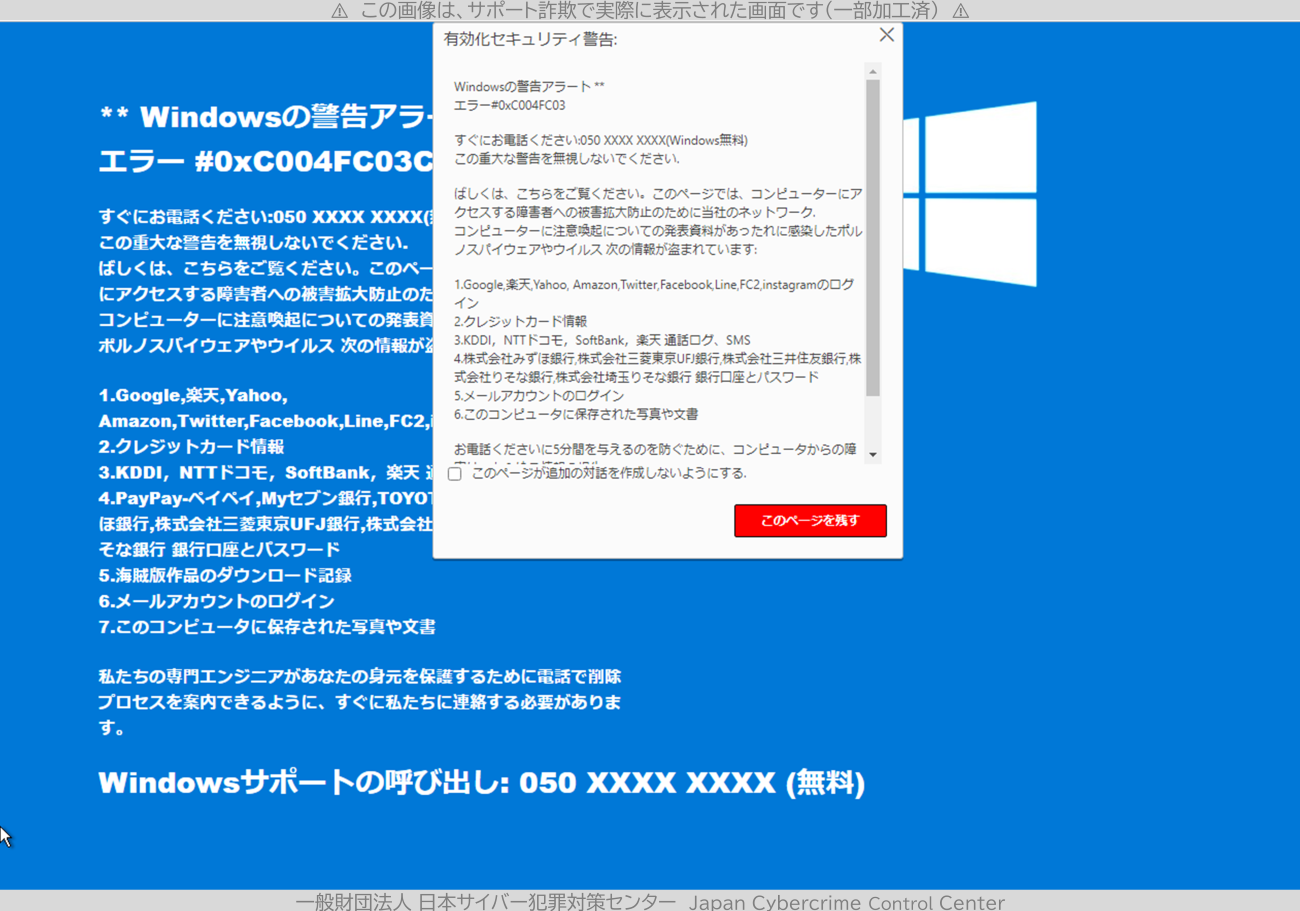Click the dialog line エラー#0xC004FC03

510,105
